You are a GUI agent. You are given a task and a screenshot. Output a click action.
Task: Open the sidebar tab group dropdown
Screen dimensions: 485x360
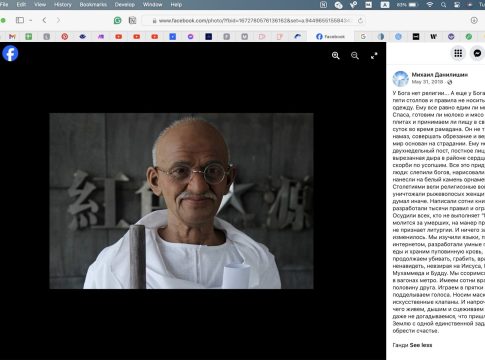[x=30, y=20]
